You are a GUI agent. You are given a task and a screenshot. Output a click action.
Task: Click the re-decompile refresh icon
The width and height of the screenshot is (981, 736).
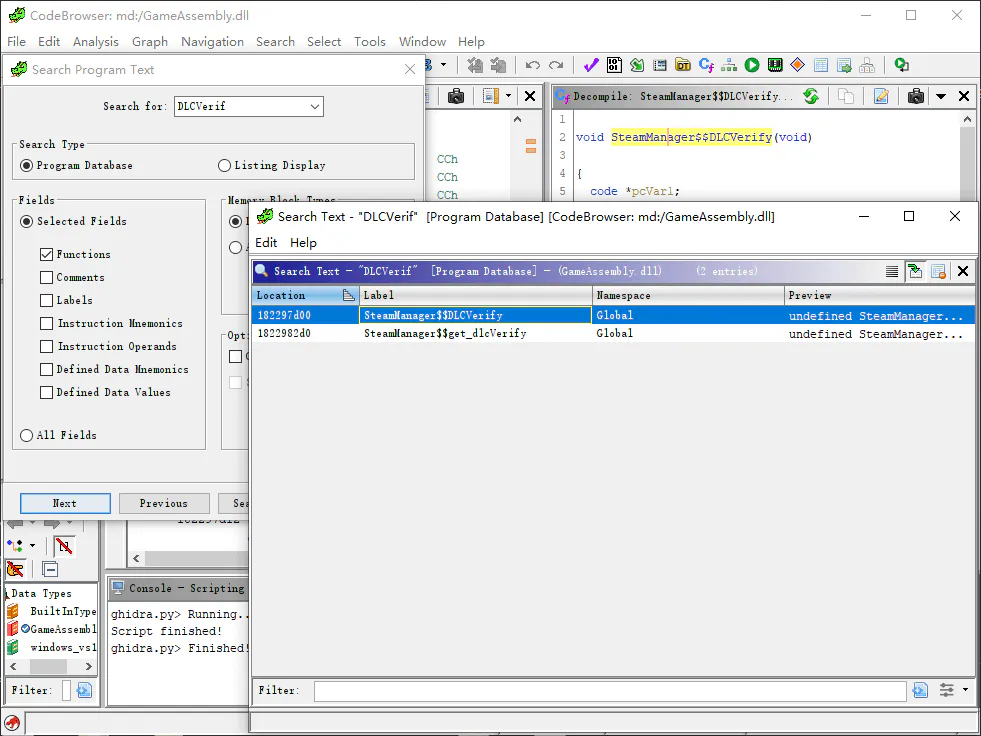tap(811, 96)
